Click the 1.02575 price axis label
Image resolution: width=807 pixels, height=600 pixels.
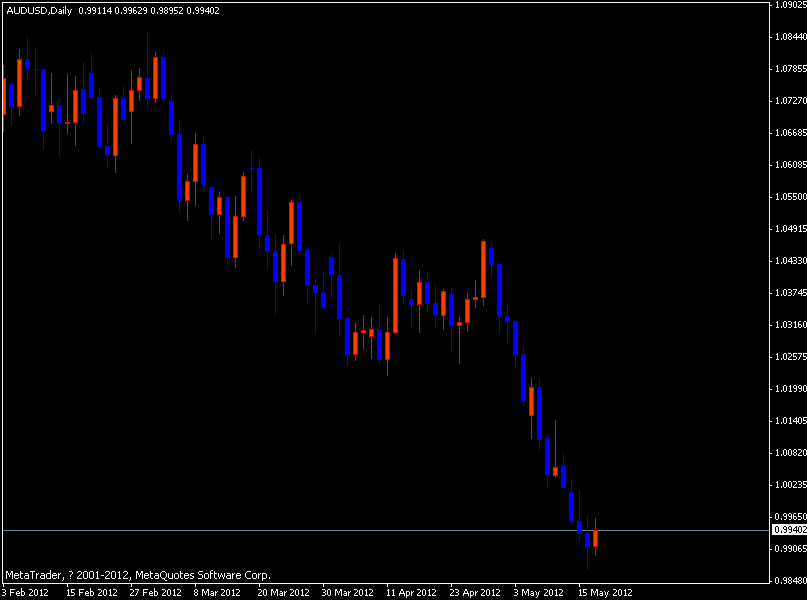point(791,357)
